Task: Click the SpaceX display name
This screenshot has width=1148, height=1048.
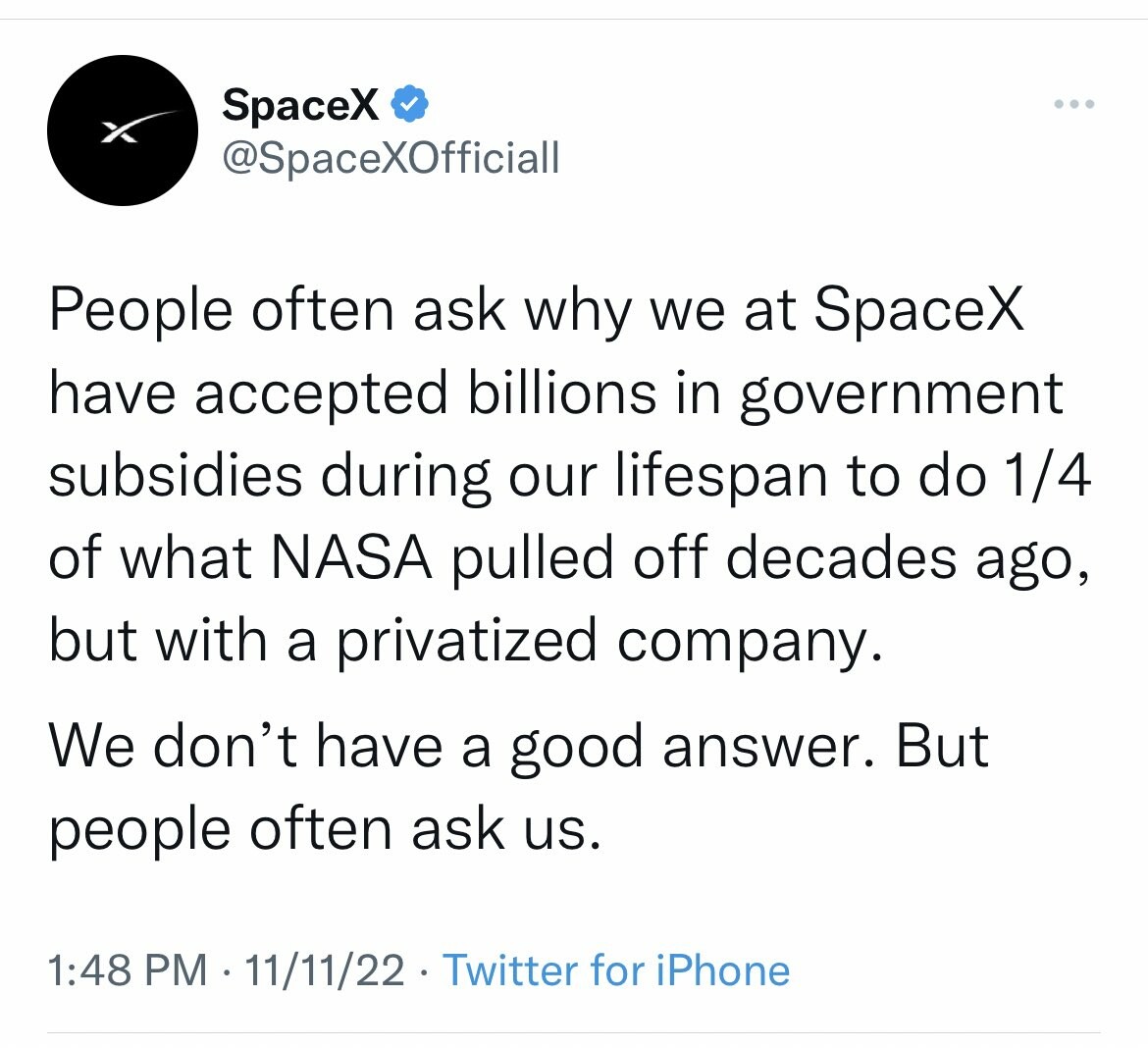Action: [x=300, y=104]
